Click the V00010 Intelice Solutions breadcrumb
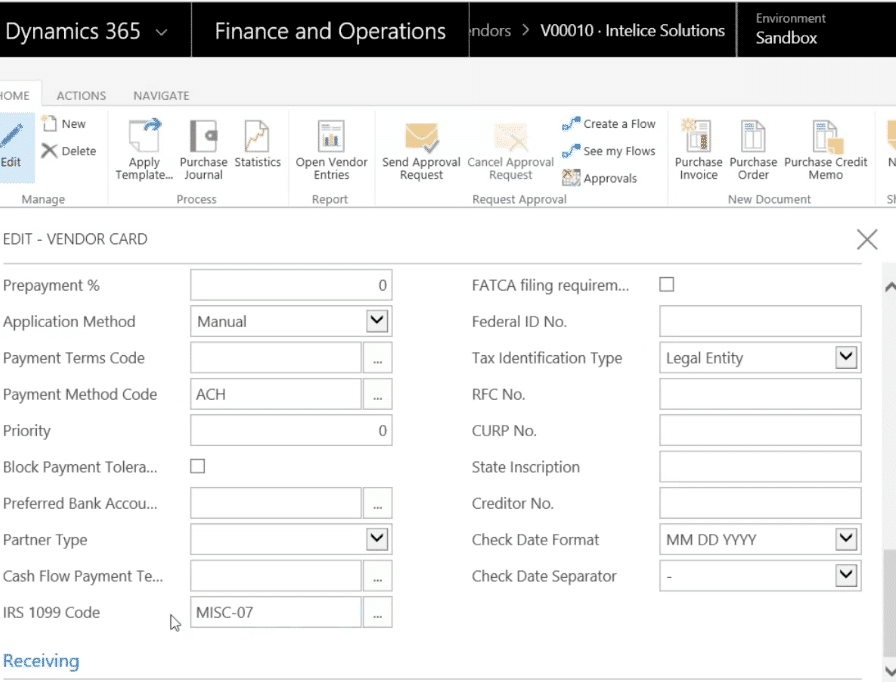896x682 pixels. coord(633,30)
